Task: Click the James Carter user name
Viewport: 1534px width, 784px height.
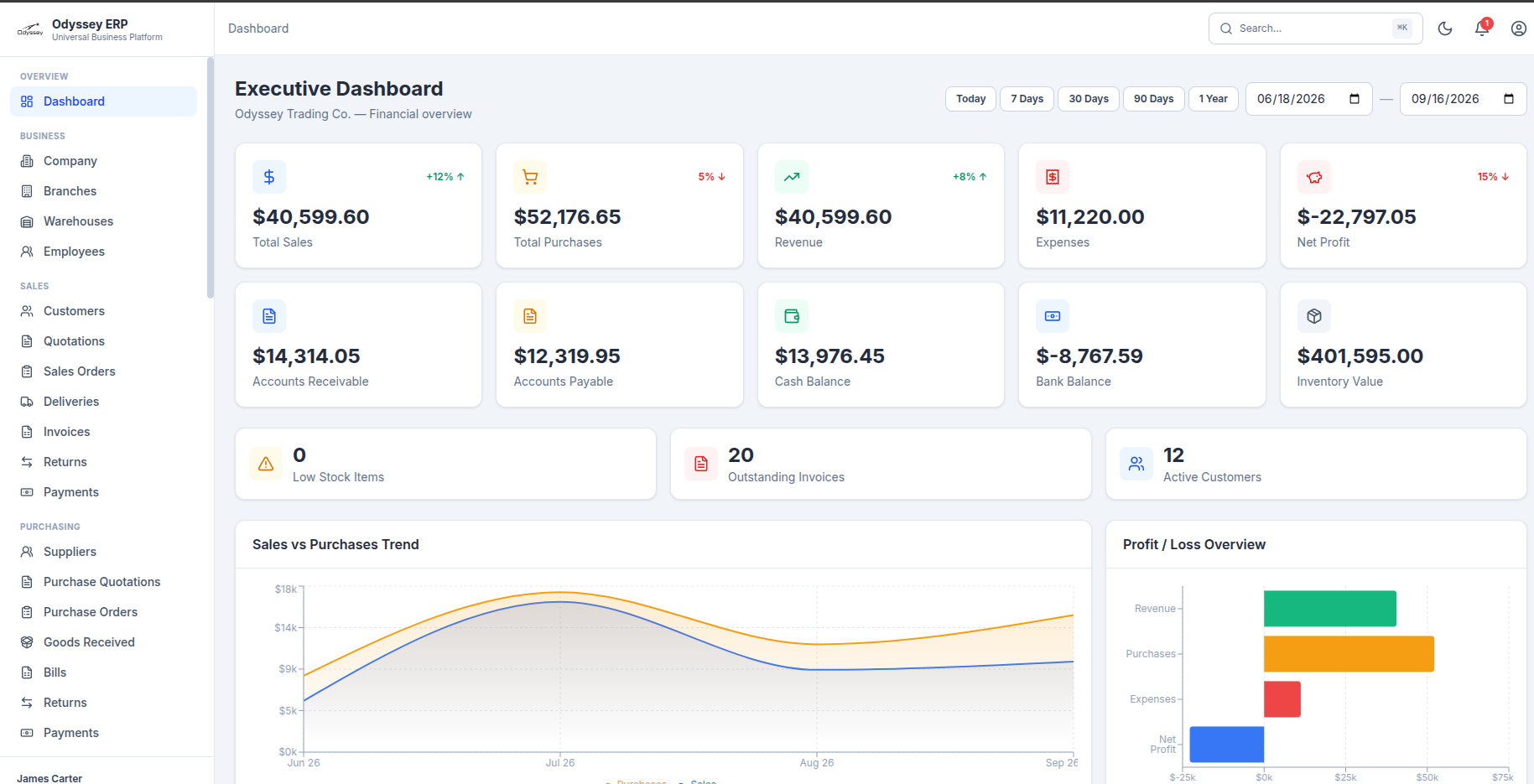Action: tap(49, 778)
